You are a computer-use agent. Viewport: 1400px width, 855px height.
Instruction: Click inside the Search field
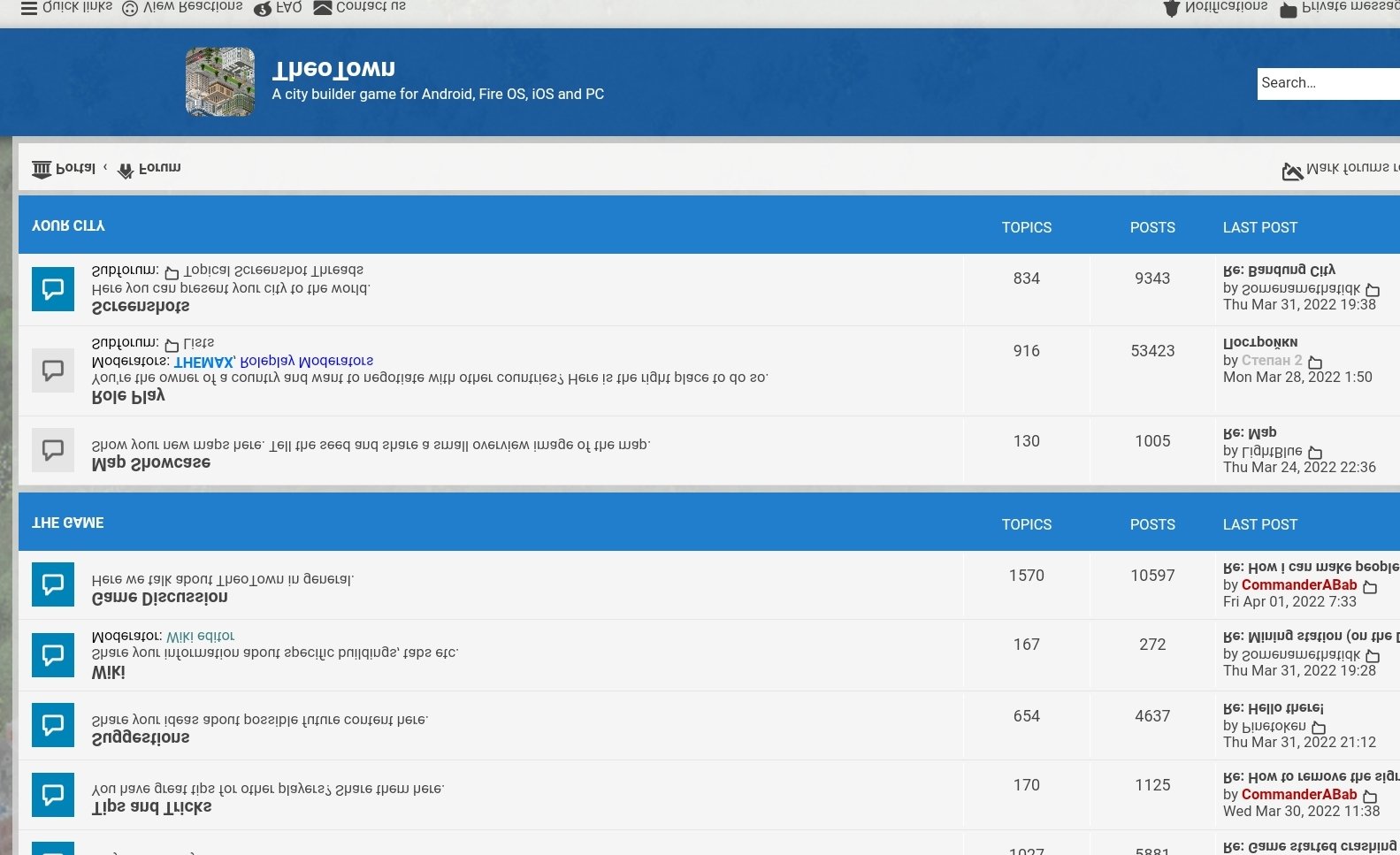pos(1328,83)
